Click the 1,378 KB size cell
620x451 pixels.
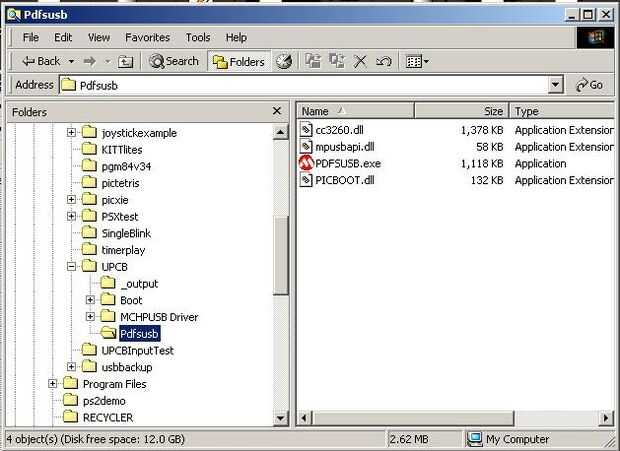coord(482,130)
